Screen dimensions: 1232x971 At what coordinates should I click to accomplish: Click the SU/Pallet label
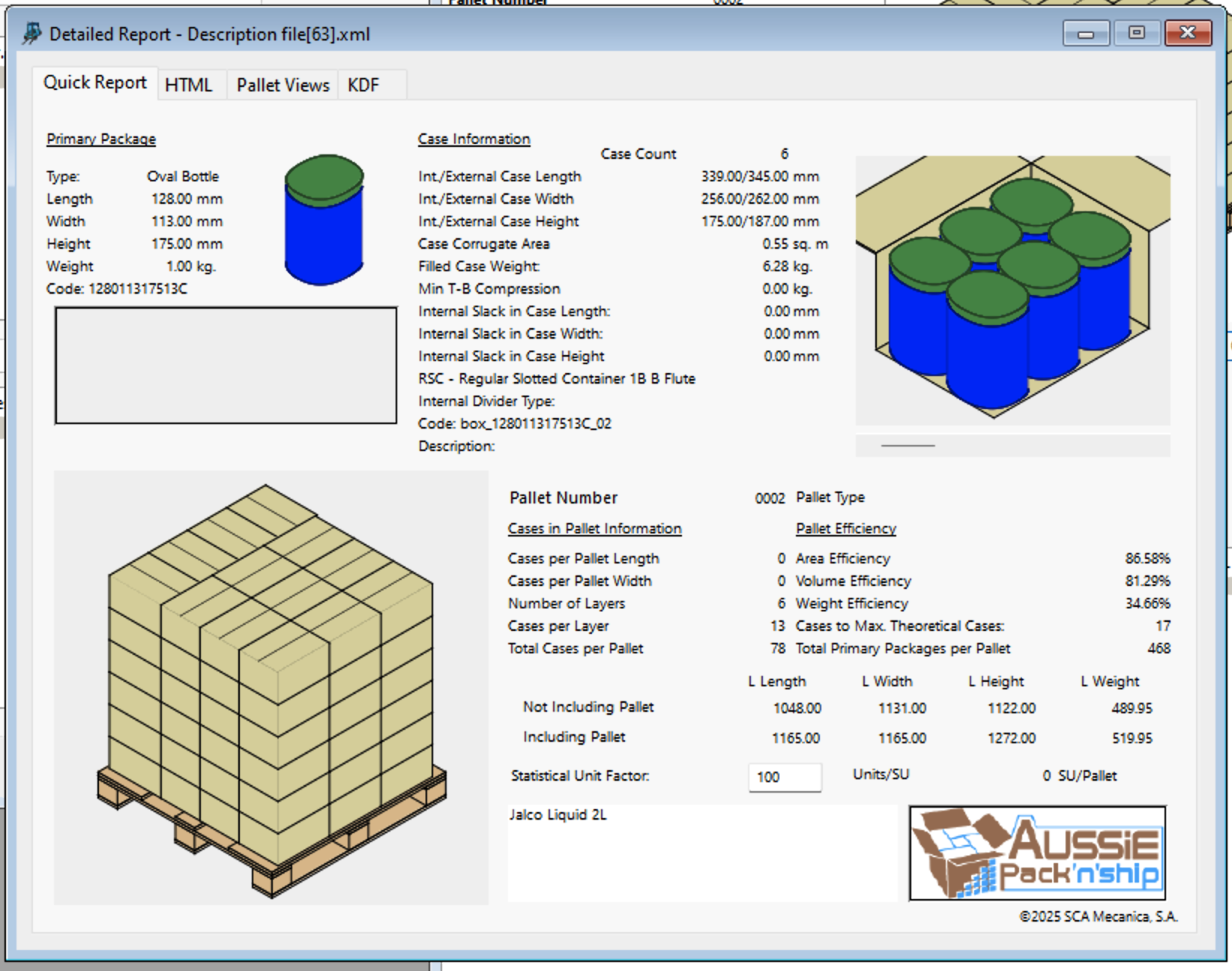pyautogui.click(x=1087, y=775)
